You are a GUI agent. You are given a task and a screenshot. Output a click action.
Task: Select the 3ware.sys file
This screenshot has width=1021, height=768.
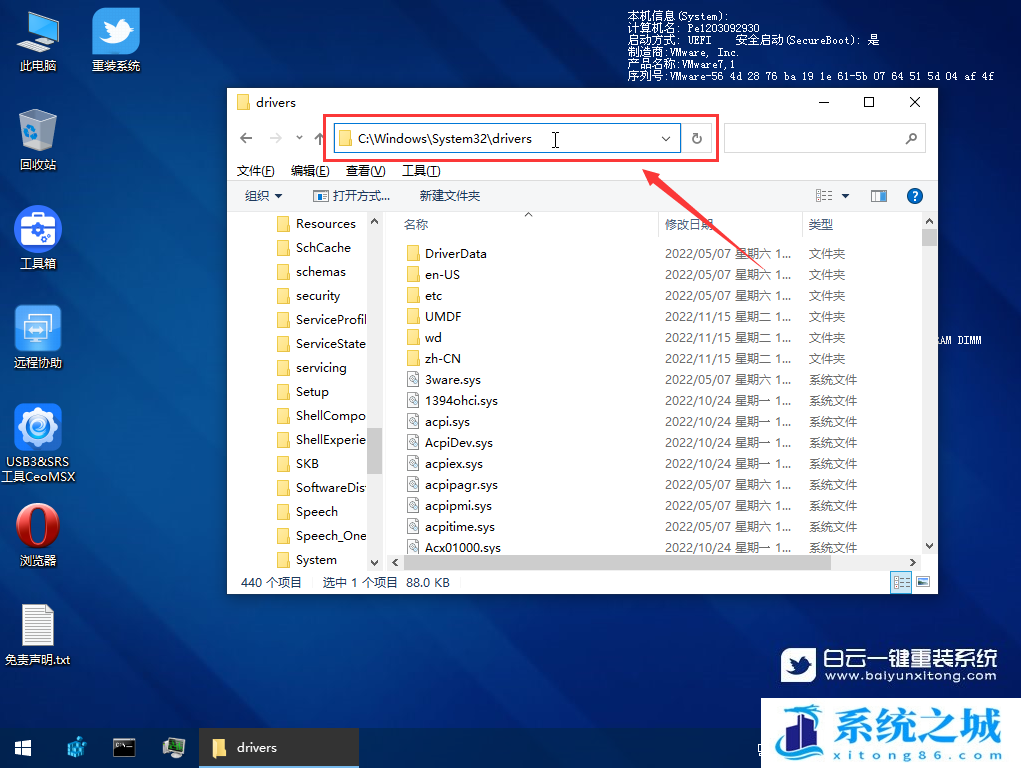coord(453,380)
